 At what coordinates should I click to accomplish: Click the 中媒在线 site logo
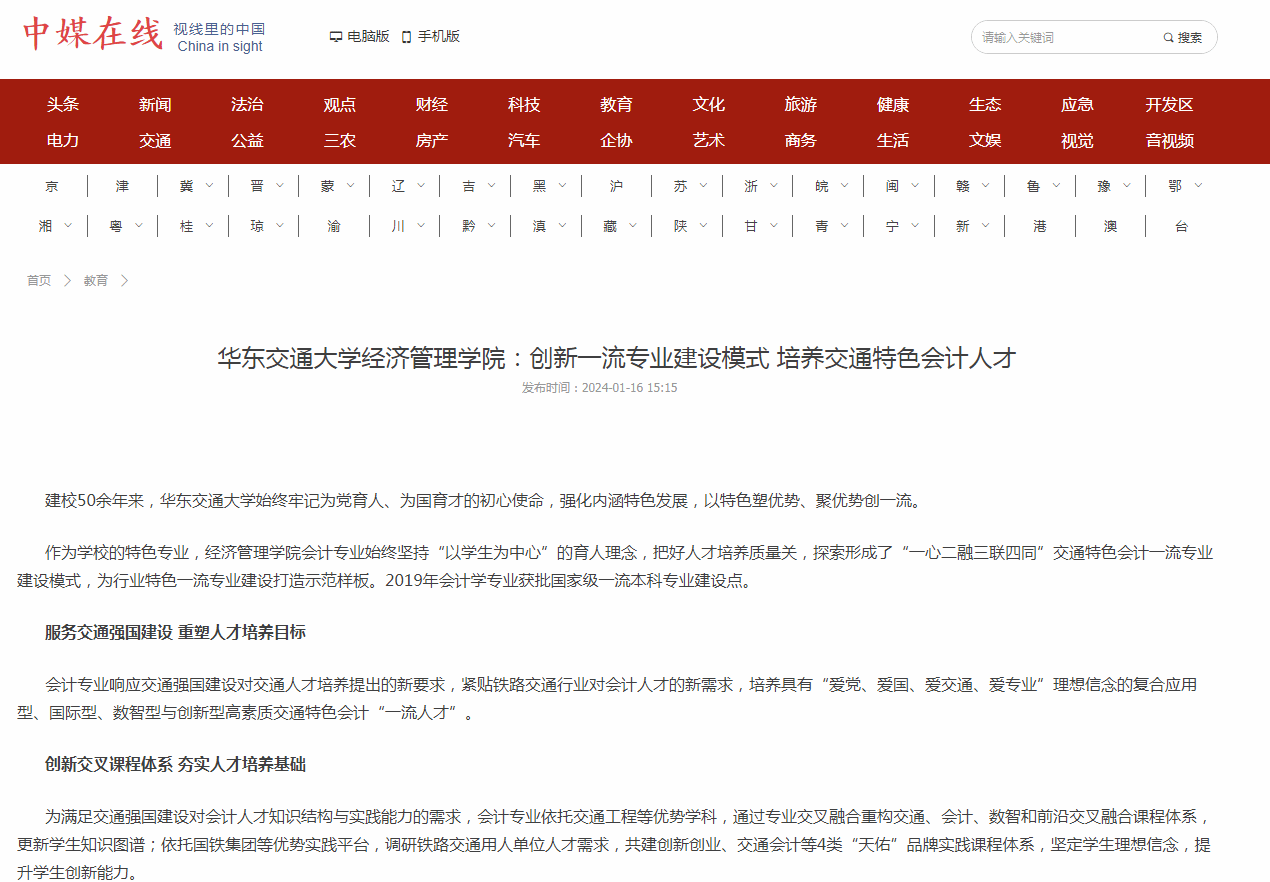92,34
